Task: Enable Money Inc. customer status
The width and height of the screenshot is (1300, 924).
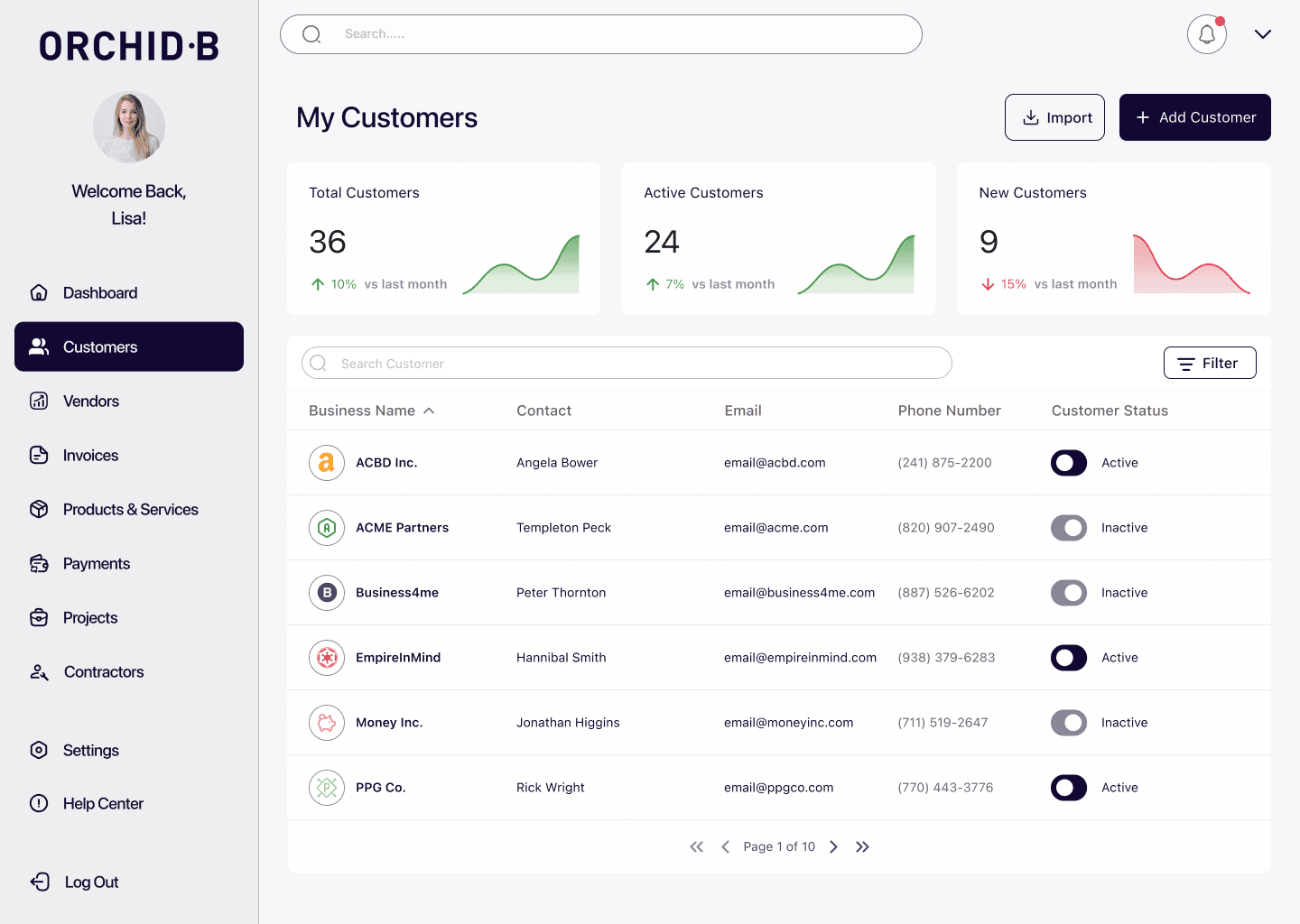Action: click(1069, 723)
